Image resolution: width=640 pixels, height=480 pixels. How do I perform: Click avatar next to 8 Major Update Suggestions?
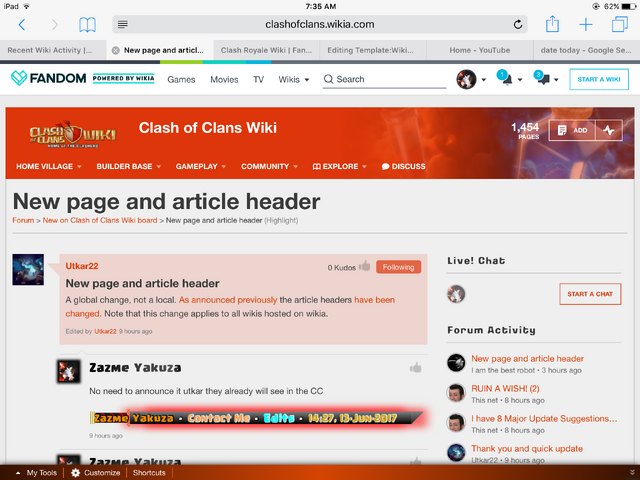456,423
